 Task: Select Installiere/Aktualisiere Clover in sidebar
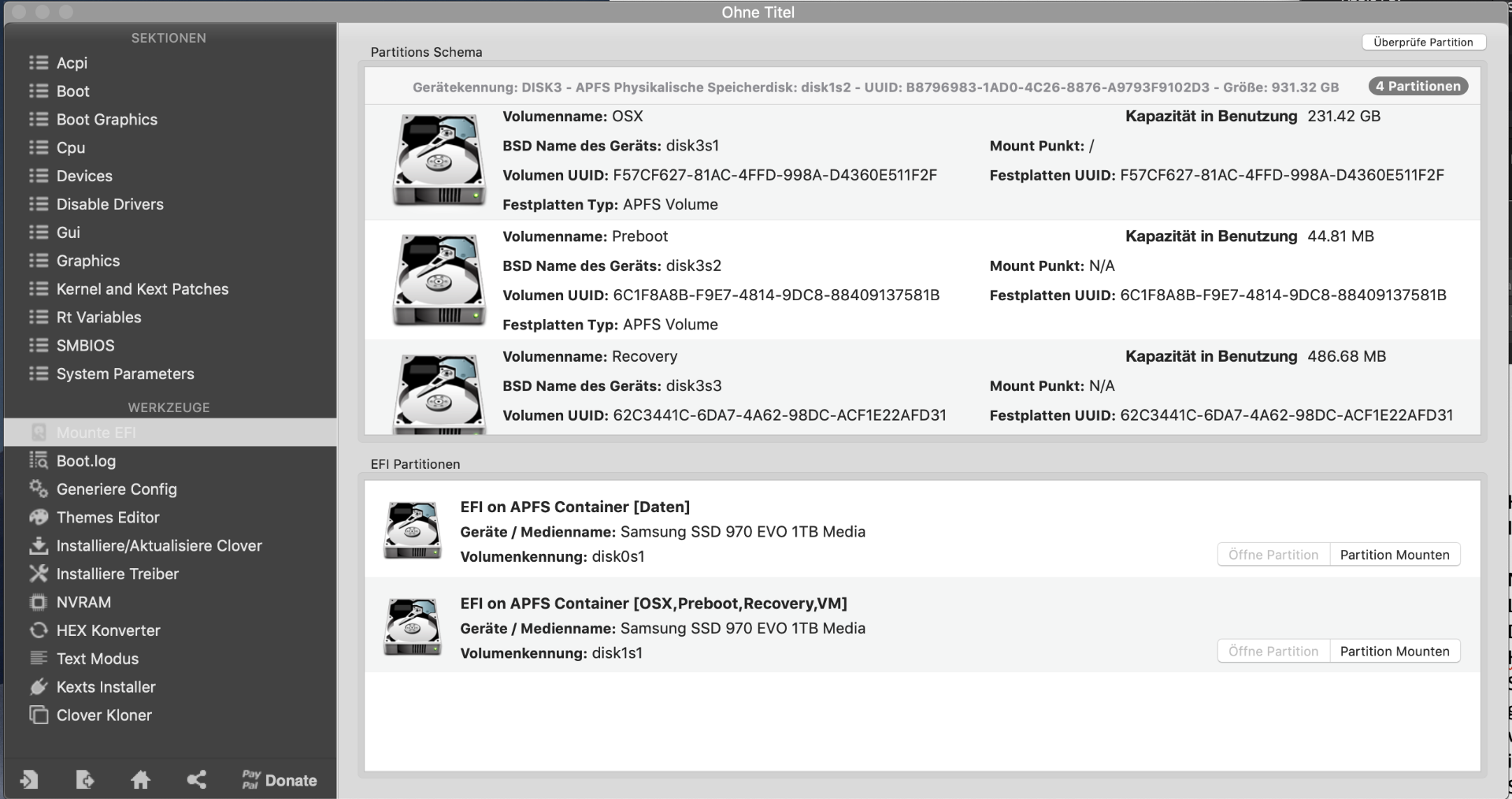[x=158, y=546]
